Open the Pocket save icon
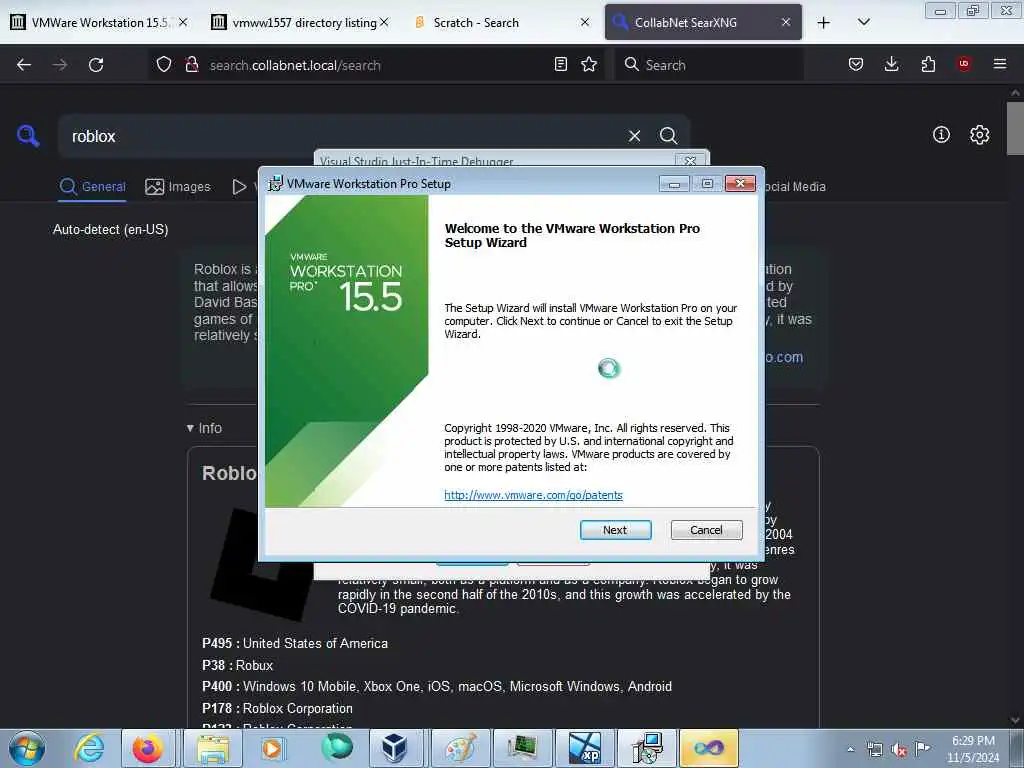Image resolution: width=1024 pixels, height=768 pixels. (856, 65)
